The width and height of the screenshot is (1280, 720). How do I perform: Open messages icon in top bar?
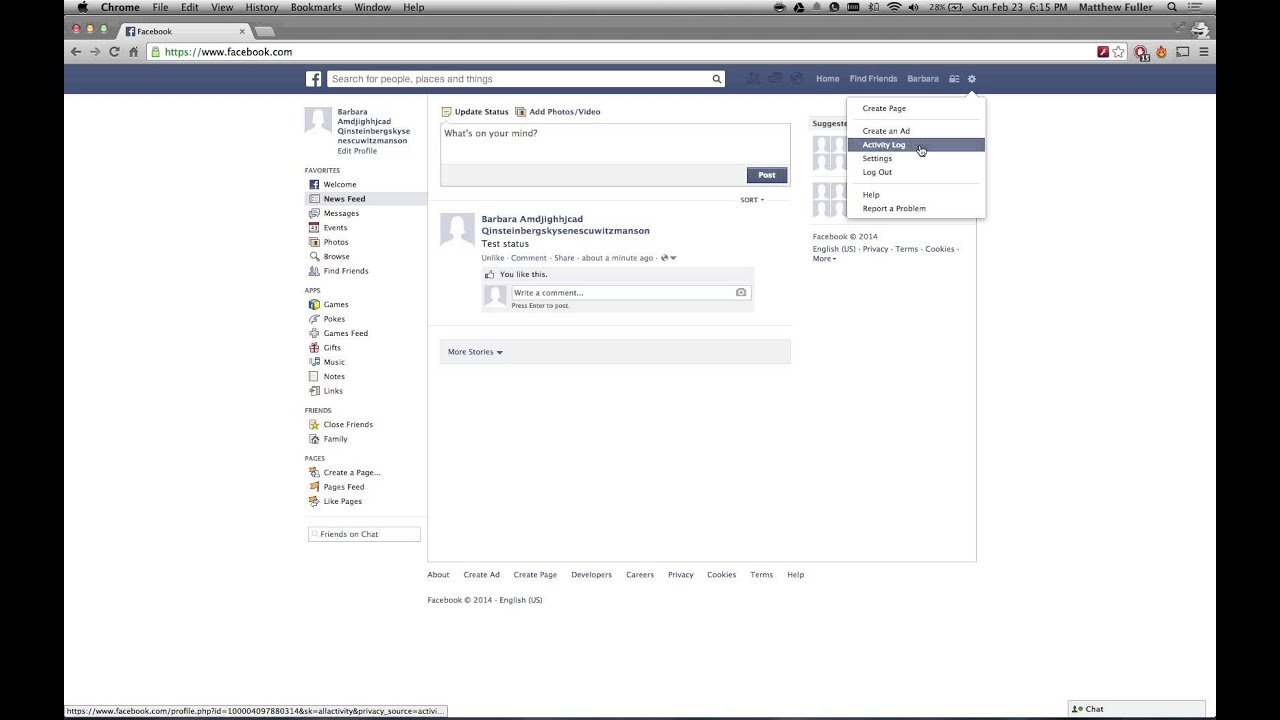pos(775,79)
